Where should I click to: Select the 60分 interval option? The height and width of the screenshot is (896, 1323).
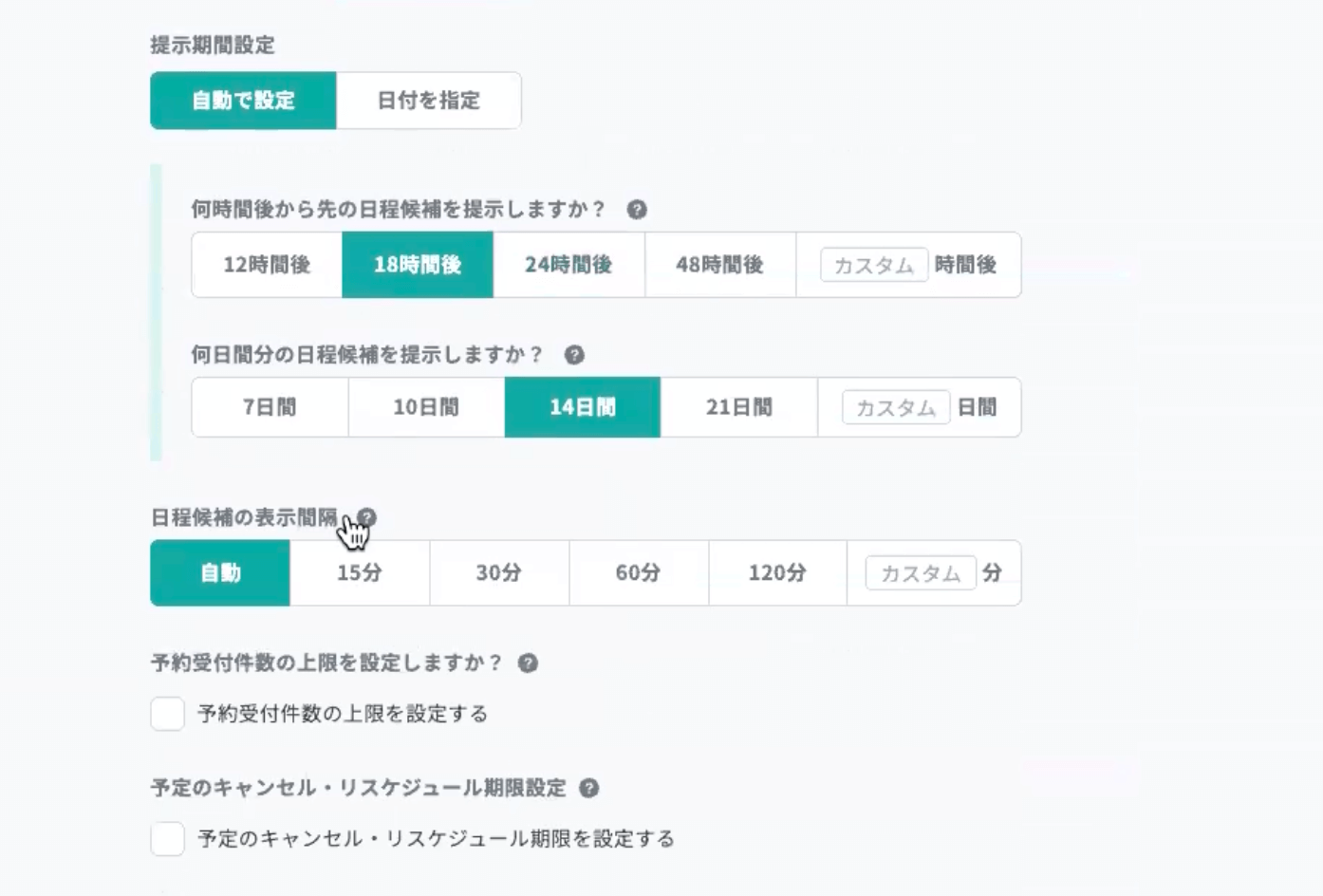(638, 573)
